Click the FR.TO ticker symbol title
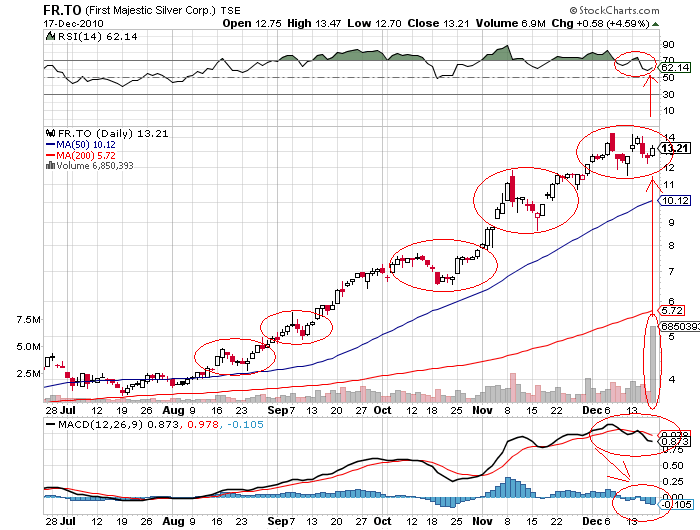The image size is (700, 530). pyautogui.click(x=62, y=10)
